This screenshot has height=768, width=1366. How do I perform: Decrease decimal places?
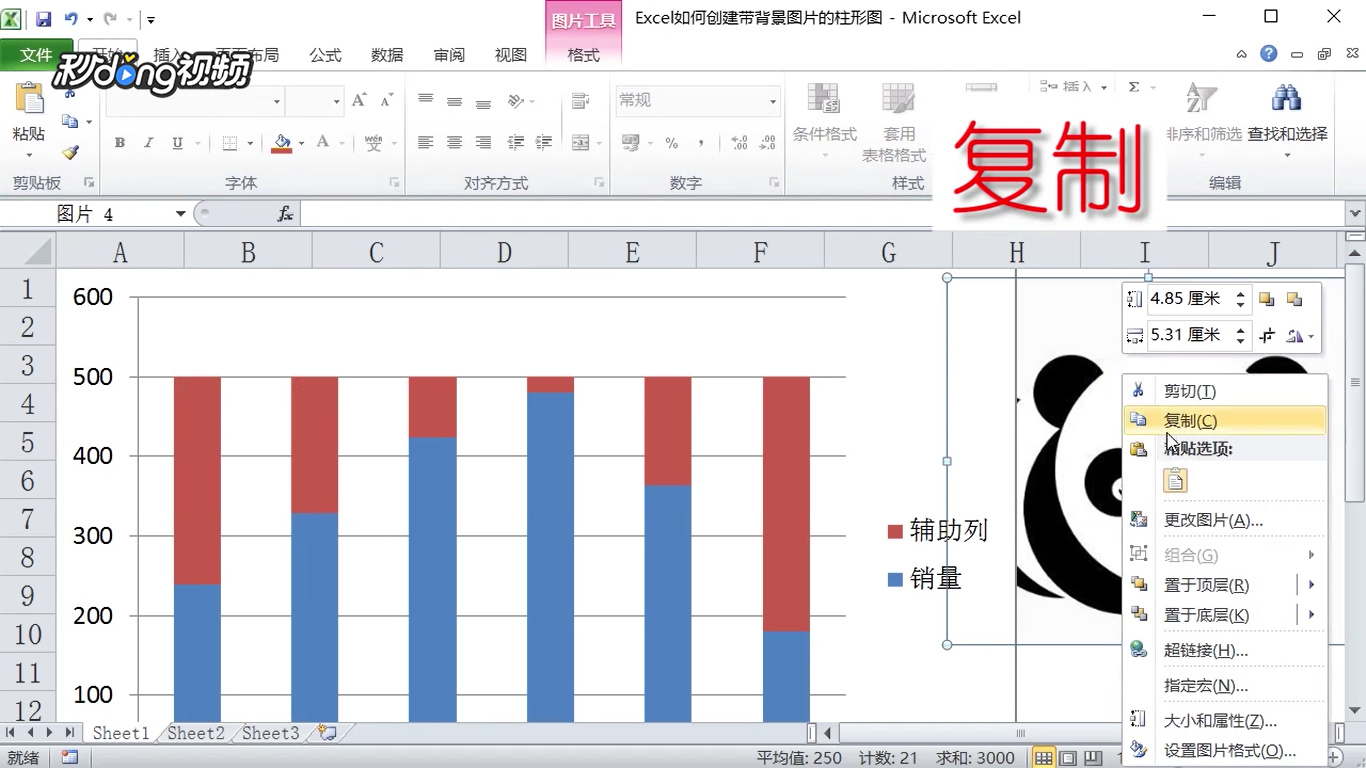pyautogui.click(x=768, y=143)
